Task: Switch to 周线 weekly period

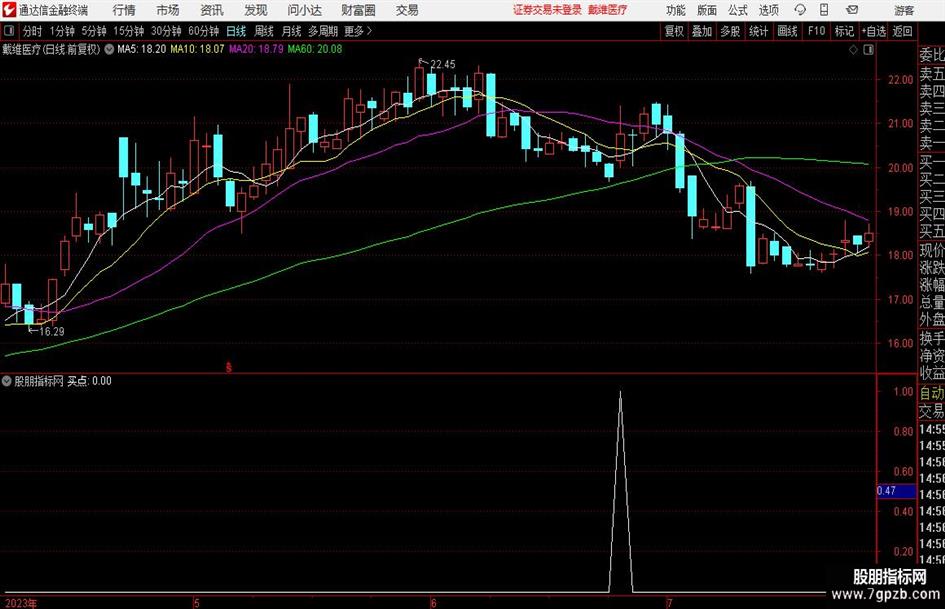Action: 264,31
